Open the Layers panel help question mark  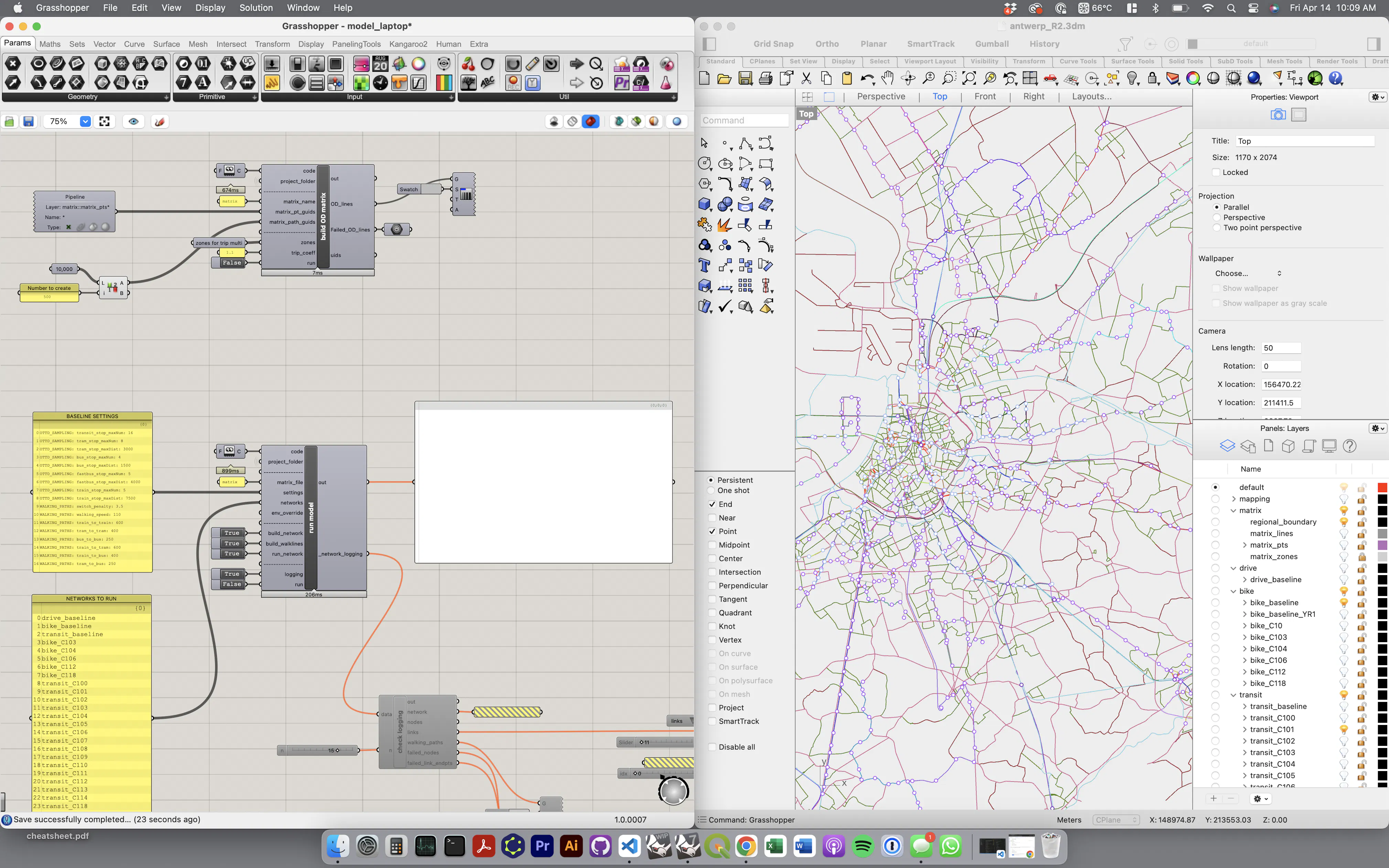tap(1350, 446)
